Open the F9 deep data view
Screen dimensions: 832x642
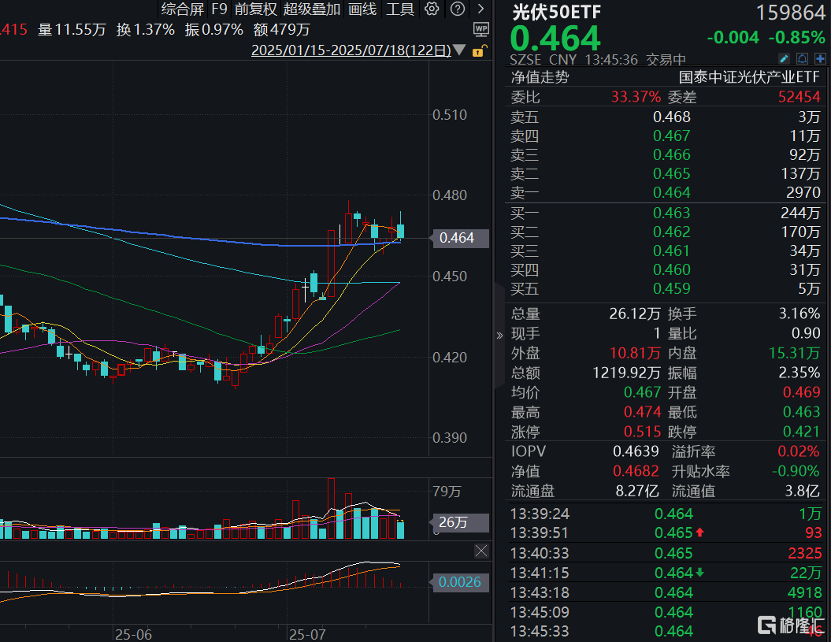coord(219,9)
